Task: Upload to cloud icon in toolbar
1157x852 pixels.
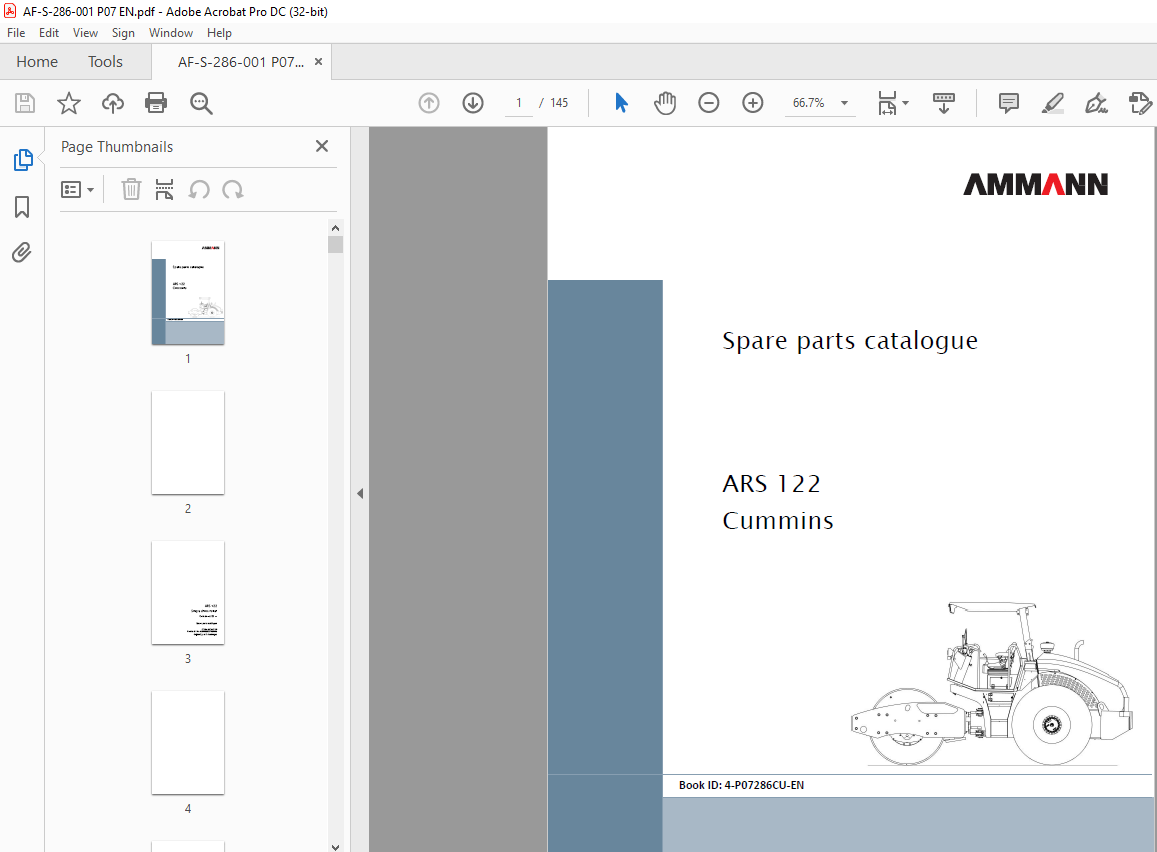Action: (x=113, y=103)
